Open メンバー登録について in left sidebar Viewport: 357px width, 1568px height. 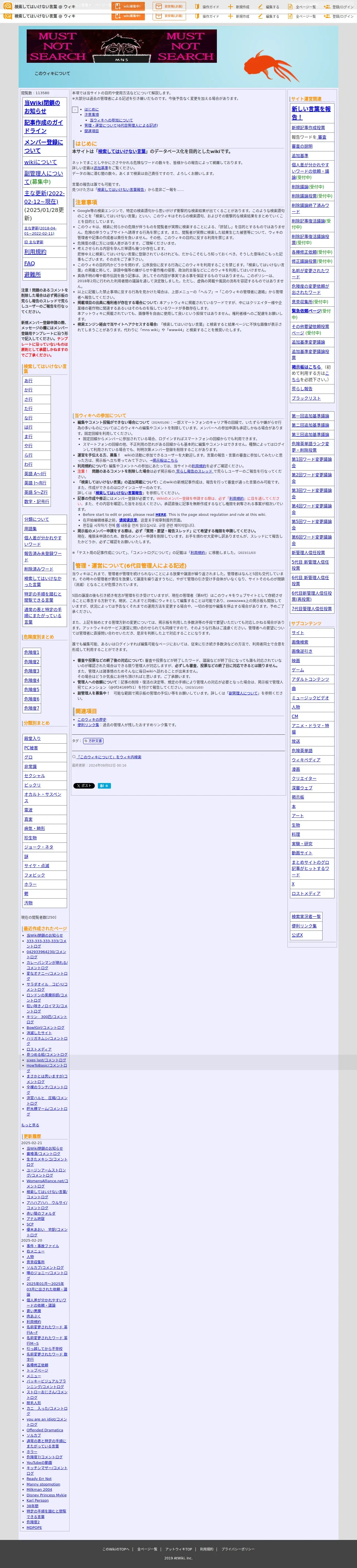tap(43, 146)
